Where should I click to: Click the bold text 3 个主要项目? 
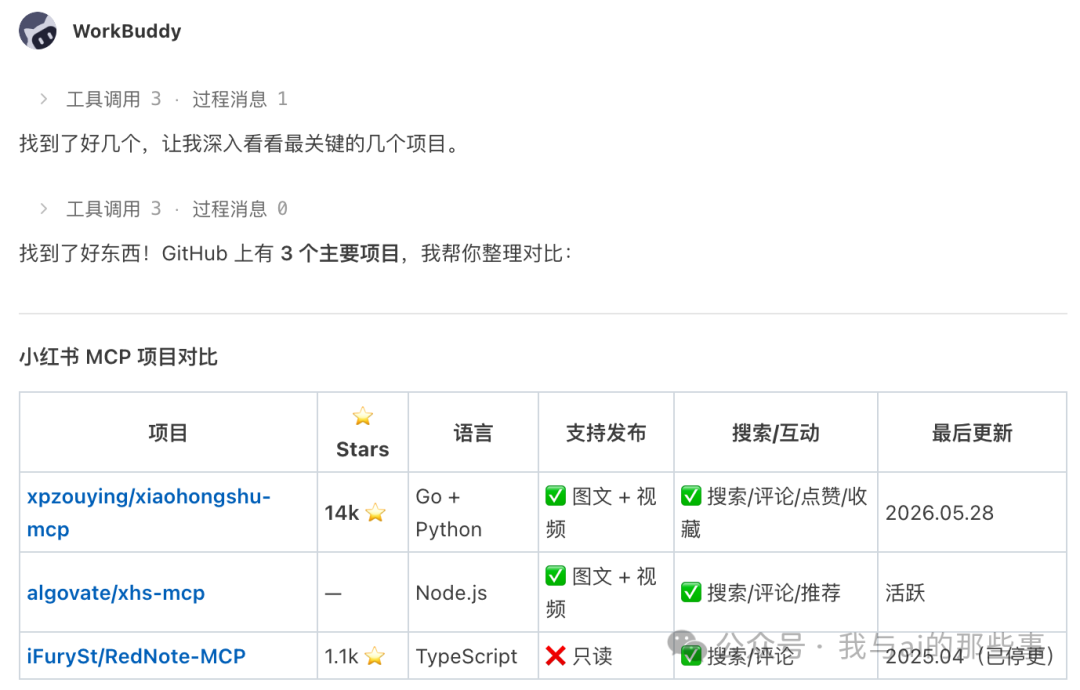(340, 253)
